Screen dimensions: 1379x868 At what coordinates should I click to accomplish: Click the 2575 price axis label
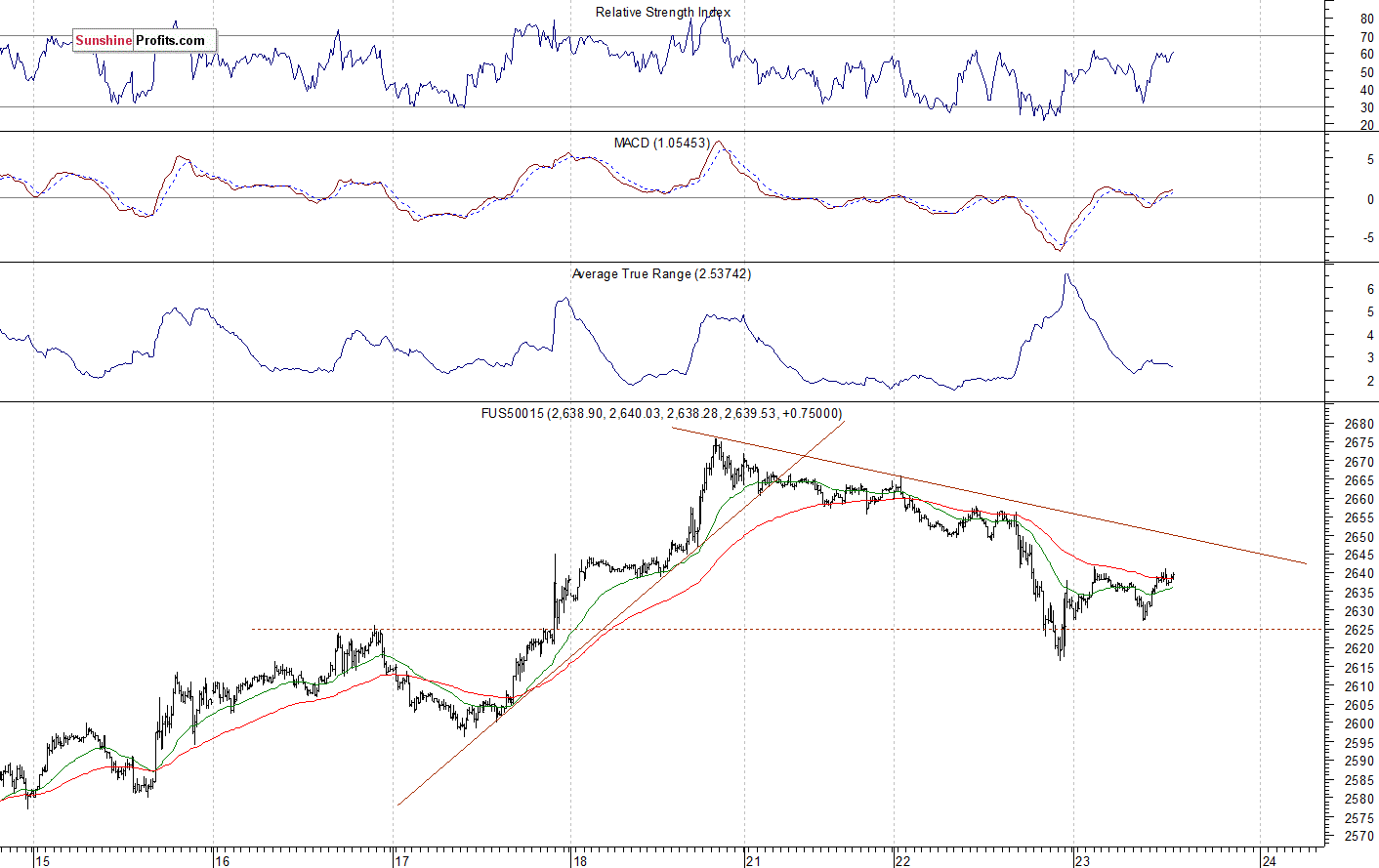click(x=1359, y=817)
